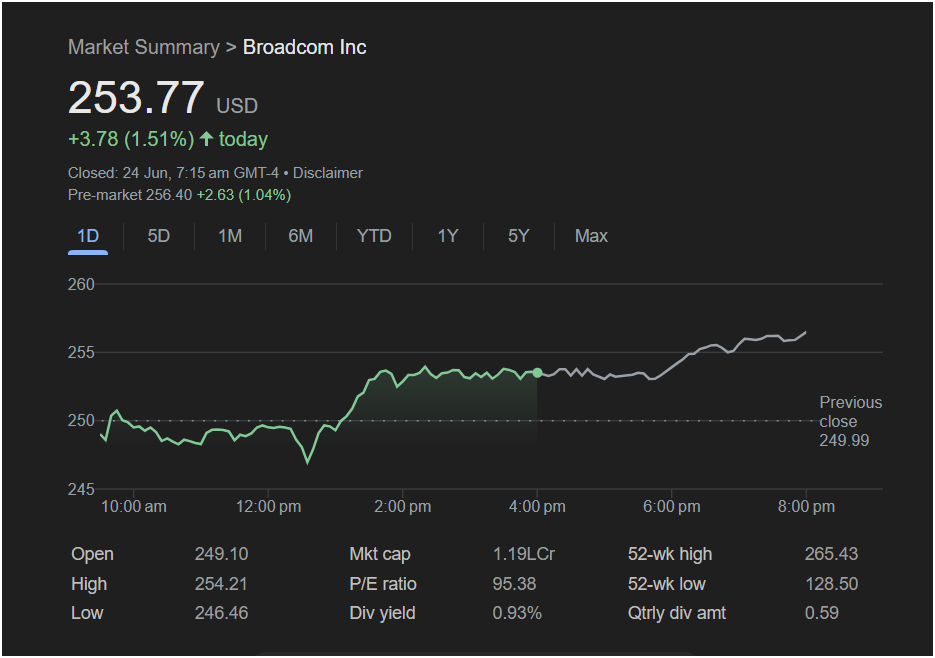Click the 260 y-axis label
The height and width of the screenshot is (658, 935).
tap(81, 285)
